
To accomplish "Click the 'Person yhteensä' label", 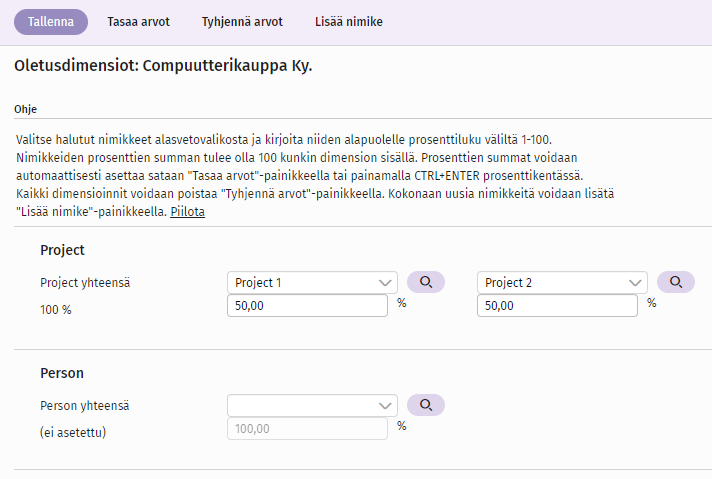I will coord(84,406).
